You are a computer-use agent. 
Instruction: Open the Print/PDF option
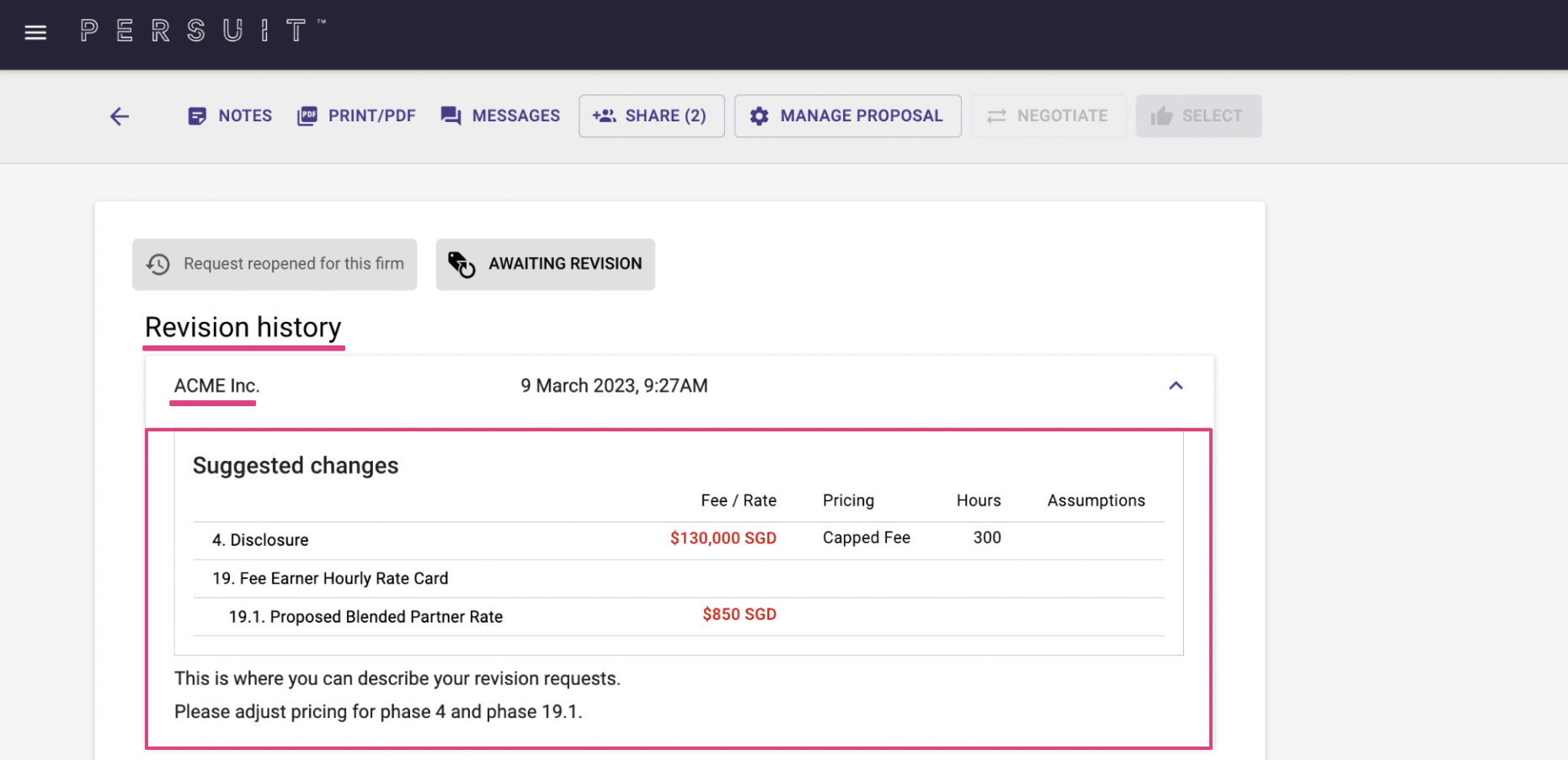pos(356,116)
